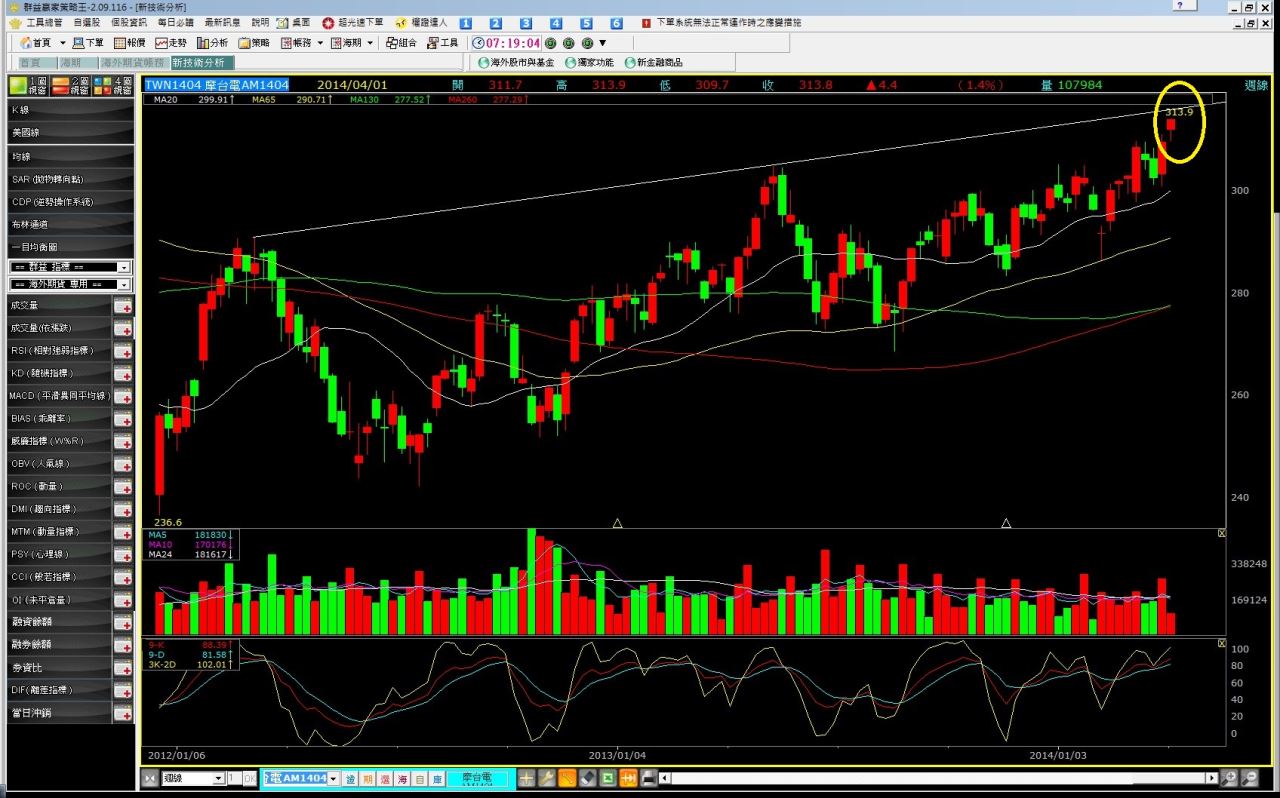Select the crosshair tool in bottom toolbar
1280x798 pixels.
coord(526,778)
